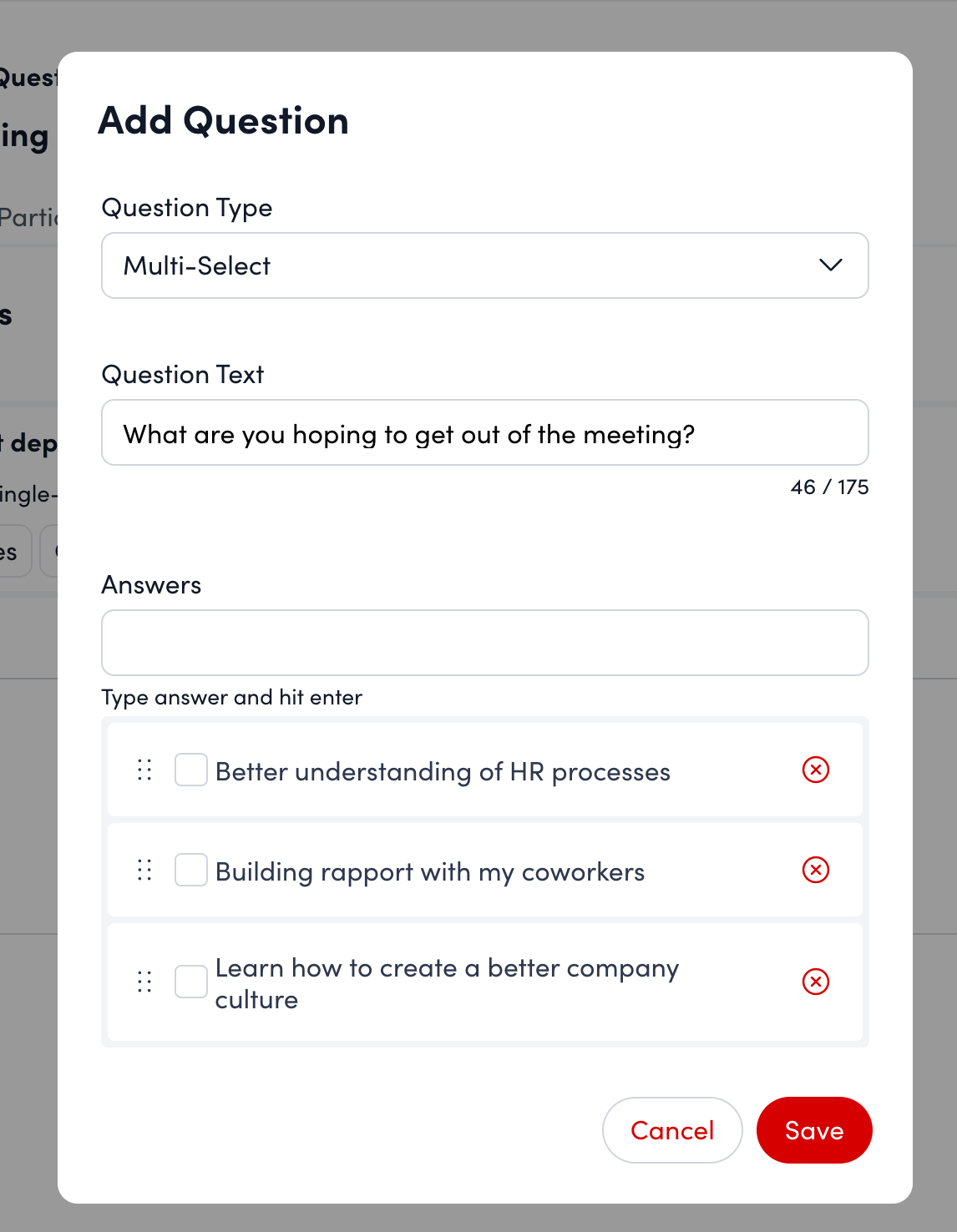Viewport: 957px width, 1232px height.
Task: Expand the Multi-Select chevron
Action: point(830,265)
